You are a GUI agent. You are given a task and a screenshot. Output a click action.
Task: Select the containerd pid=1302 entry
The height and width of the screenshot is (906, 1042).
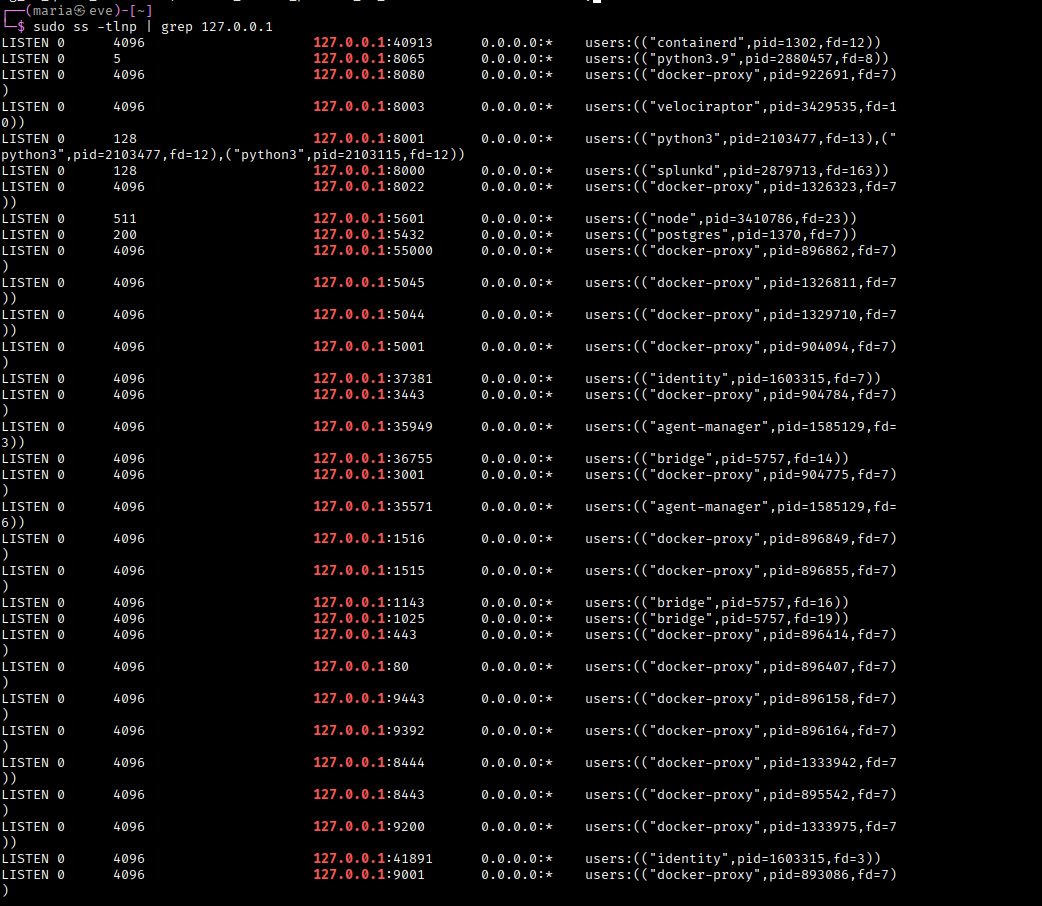pyautogui.click(x=733, y=43)
